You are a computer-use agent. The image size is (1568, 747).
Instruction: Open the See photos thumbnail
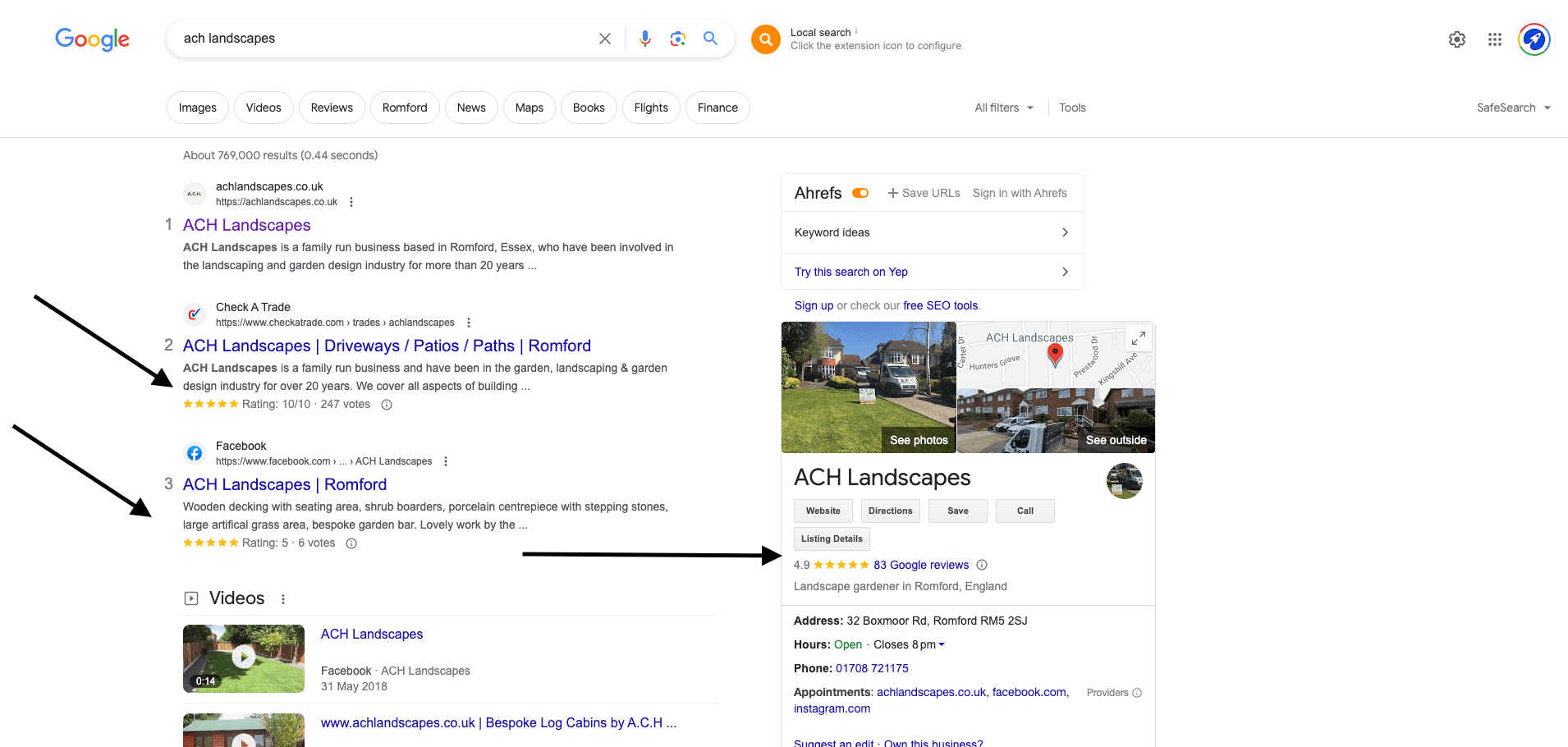tap(869, 387)
